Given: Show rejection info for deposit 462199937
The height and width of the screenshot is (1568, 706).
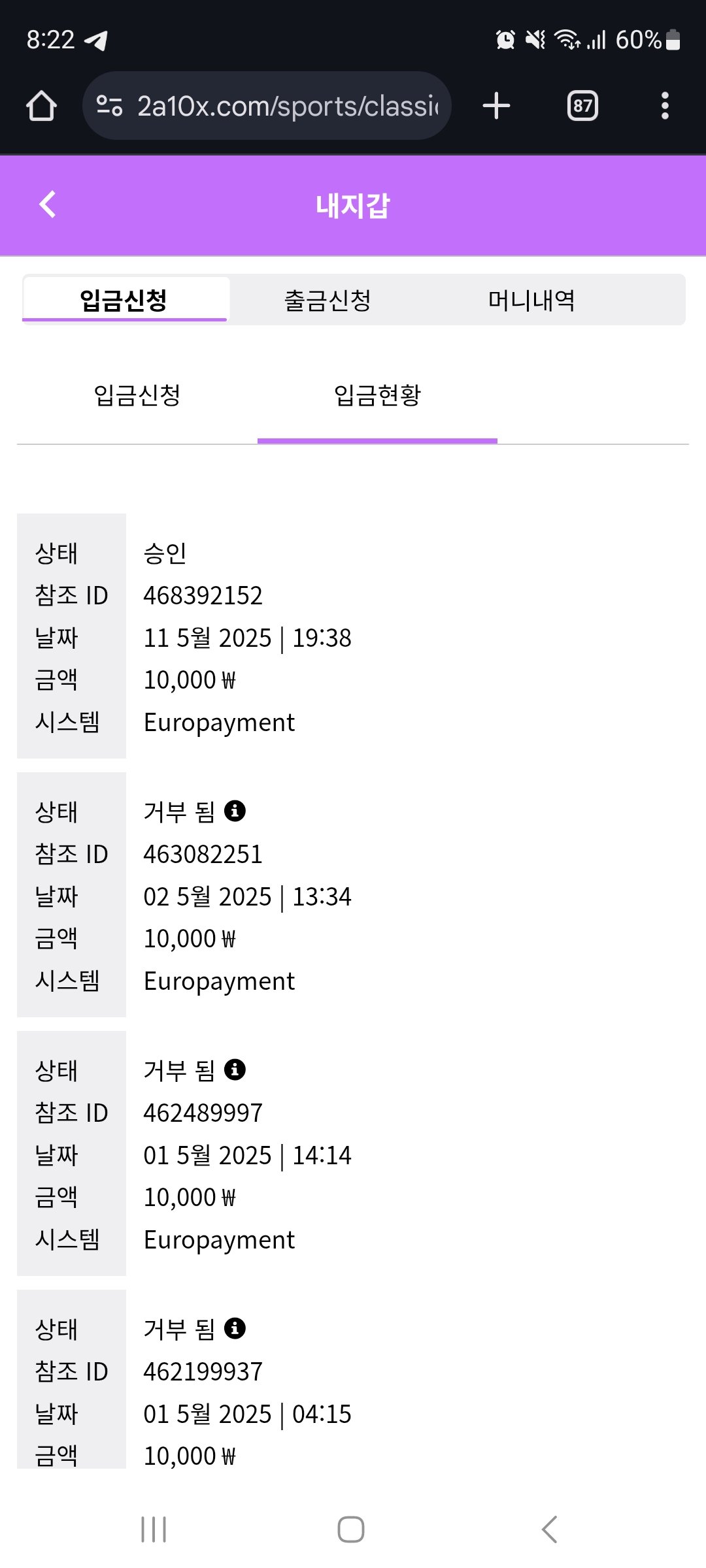Looking at the screenshot, I should [x=235, y=1328].
